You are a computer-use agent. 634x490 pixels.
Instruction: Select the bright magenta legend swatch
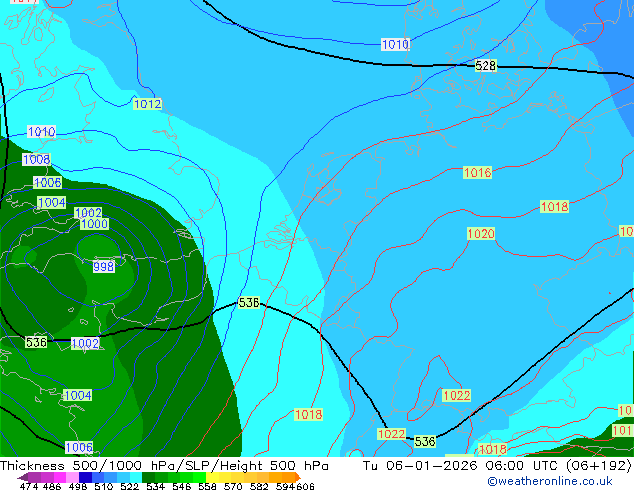pyautogui.click(x=60, y=477)
